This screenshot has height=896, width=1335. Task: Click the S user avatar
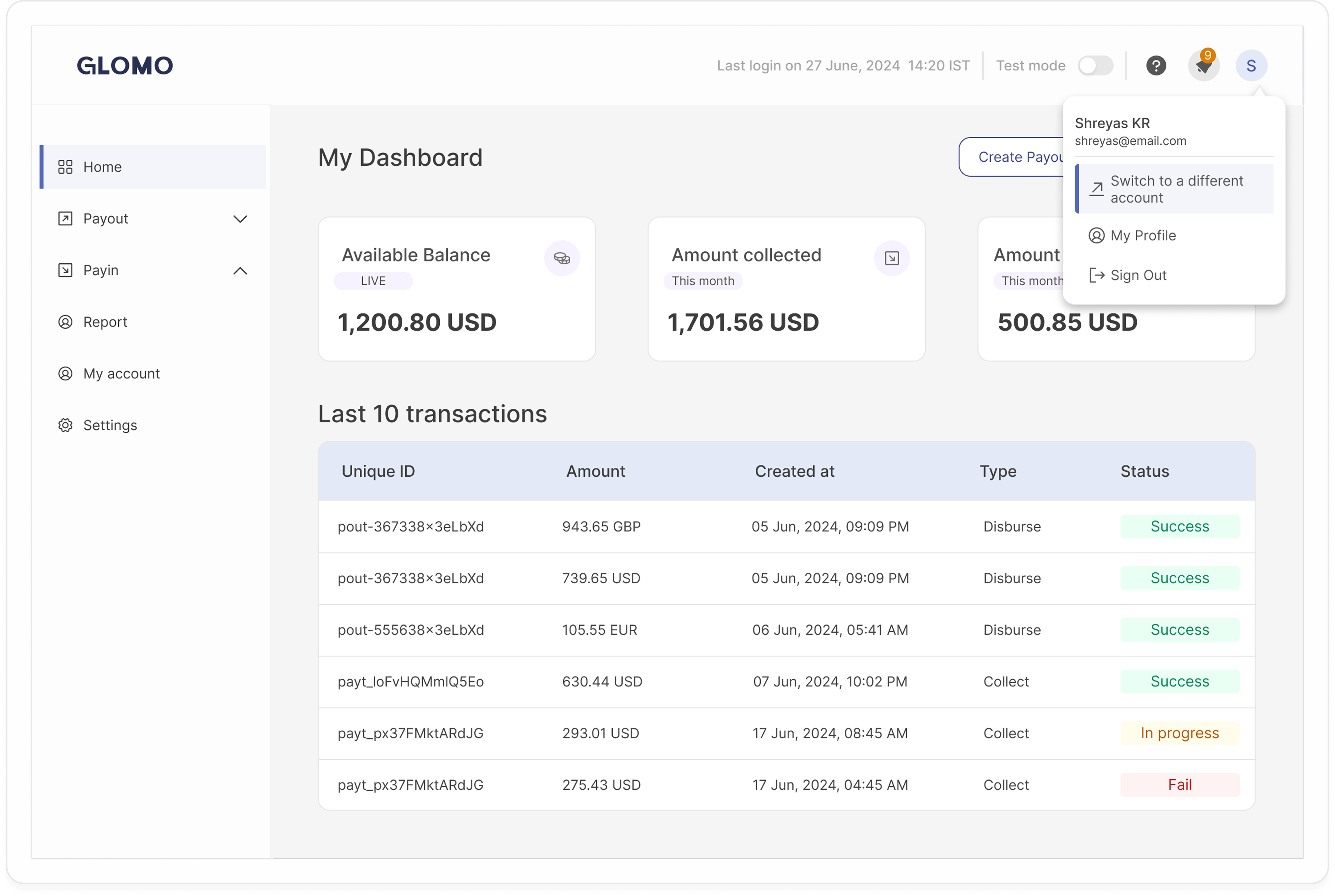coord(1251,66)
